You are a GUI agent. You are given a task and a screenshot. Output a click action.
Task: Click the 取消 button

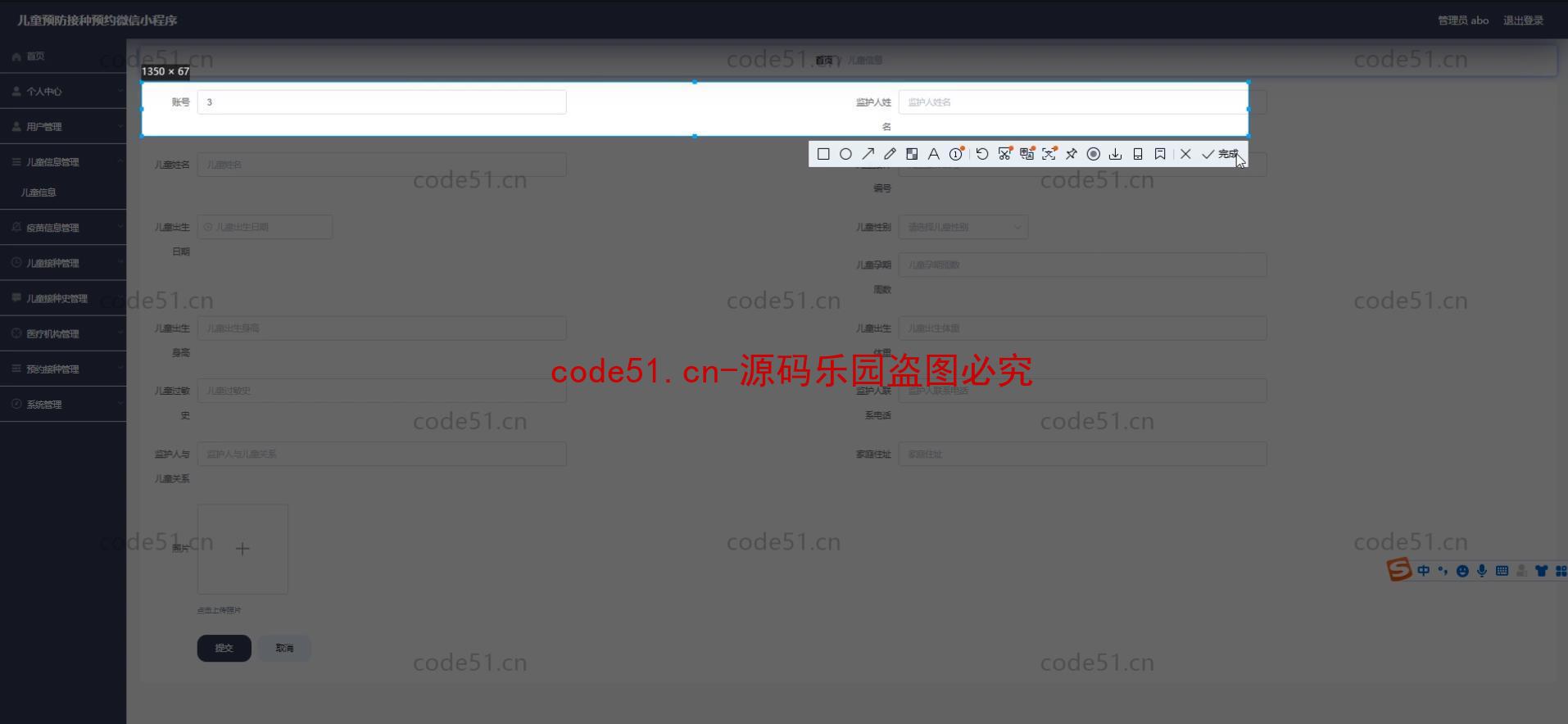284,648
